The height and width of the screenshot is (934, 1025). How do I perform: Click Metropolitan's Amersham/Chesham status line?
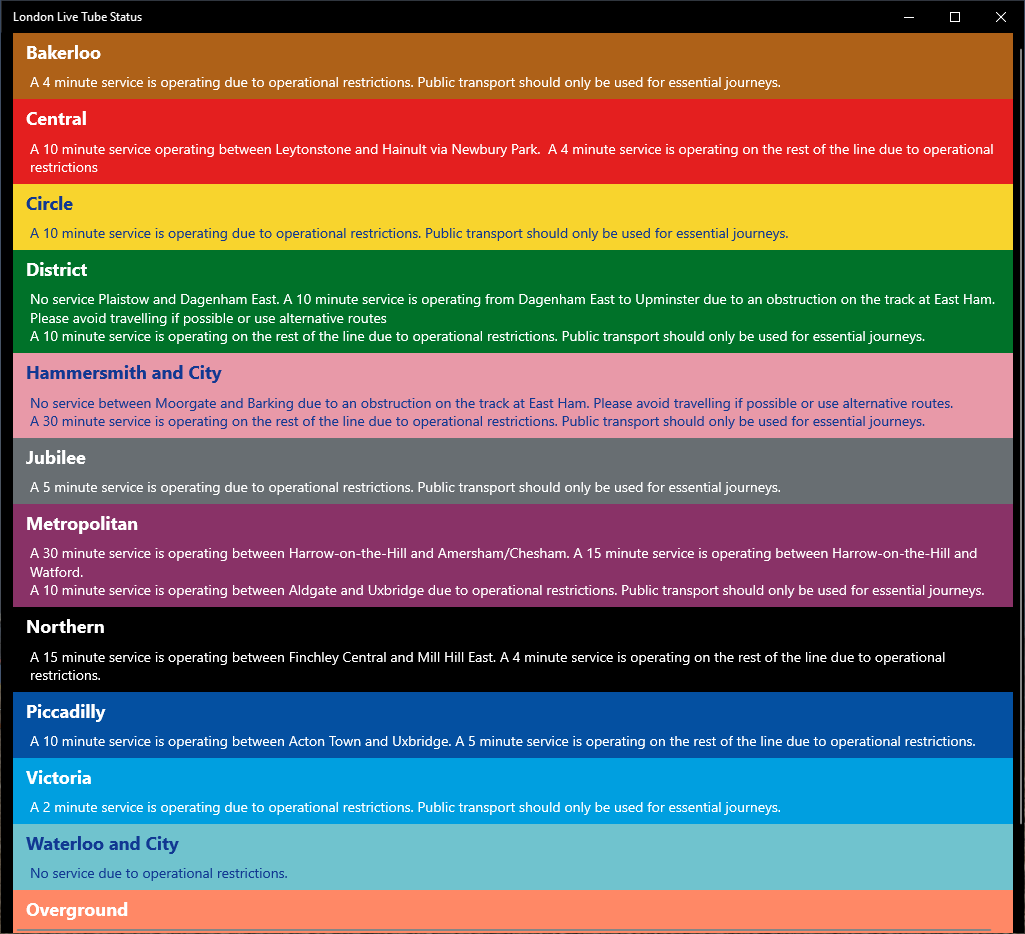[x=503, y=563]
